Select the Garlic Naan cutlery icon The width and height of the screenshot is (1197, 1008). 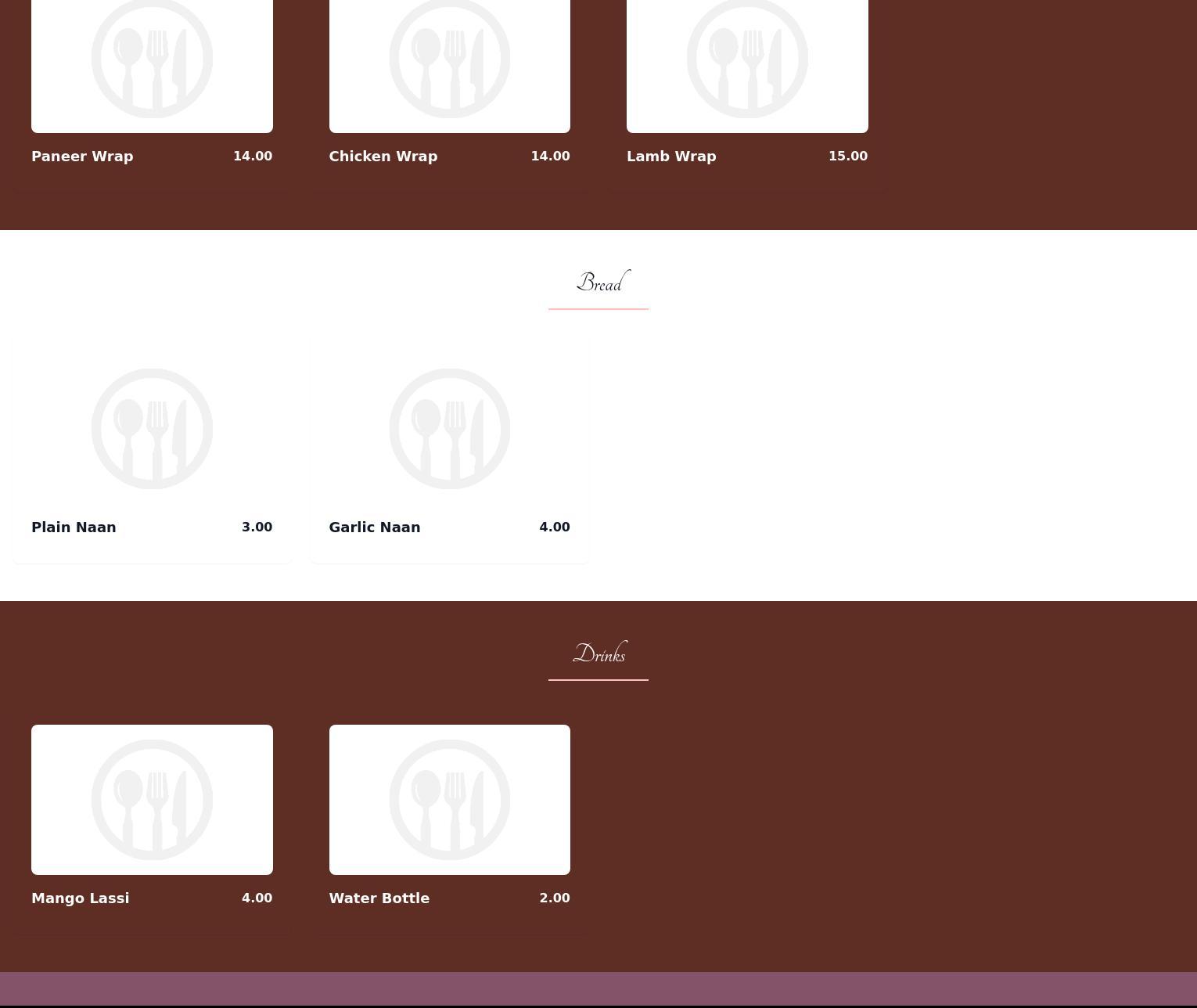(x=449, y=429)
